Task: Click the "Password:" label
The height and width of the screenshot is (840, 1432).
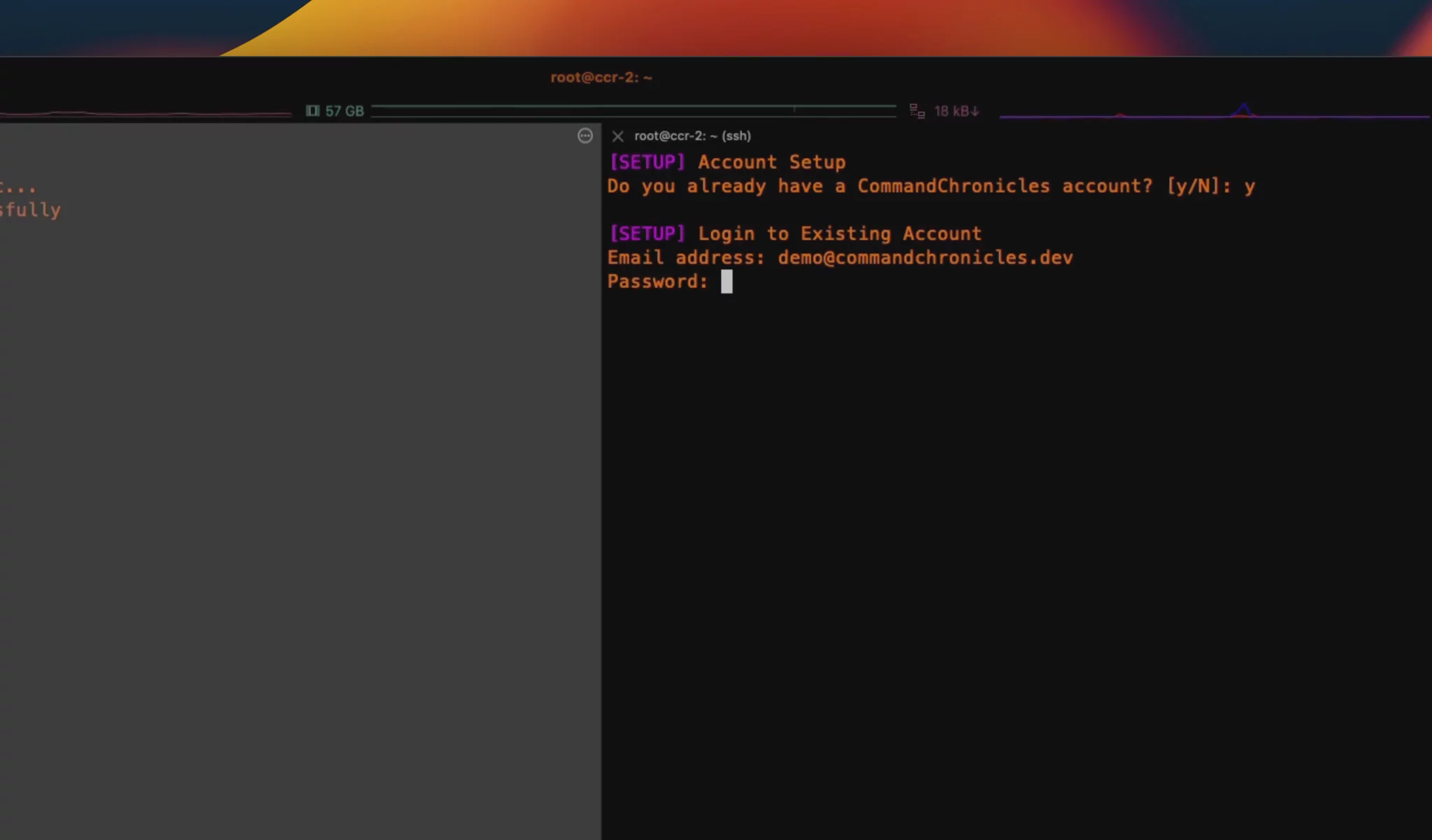Action: (657, 281)
